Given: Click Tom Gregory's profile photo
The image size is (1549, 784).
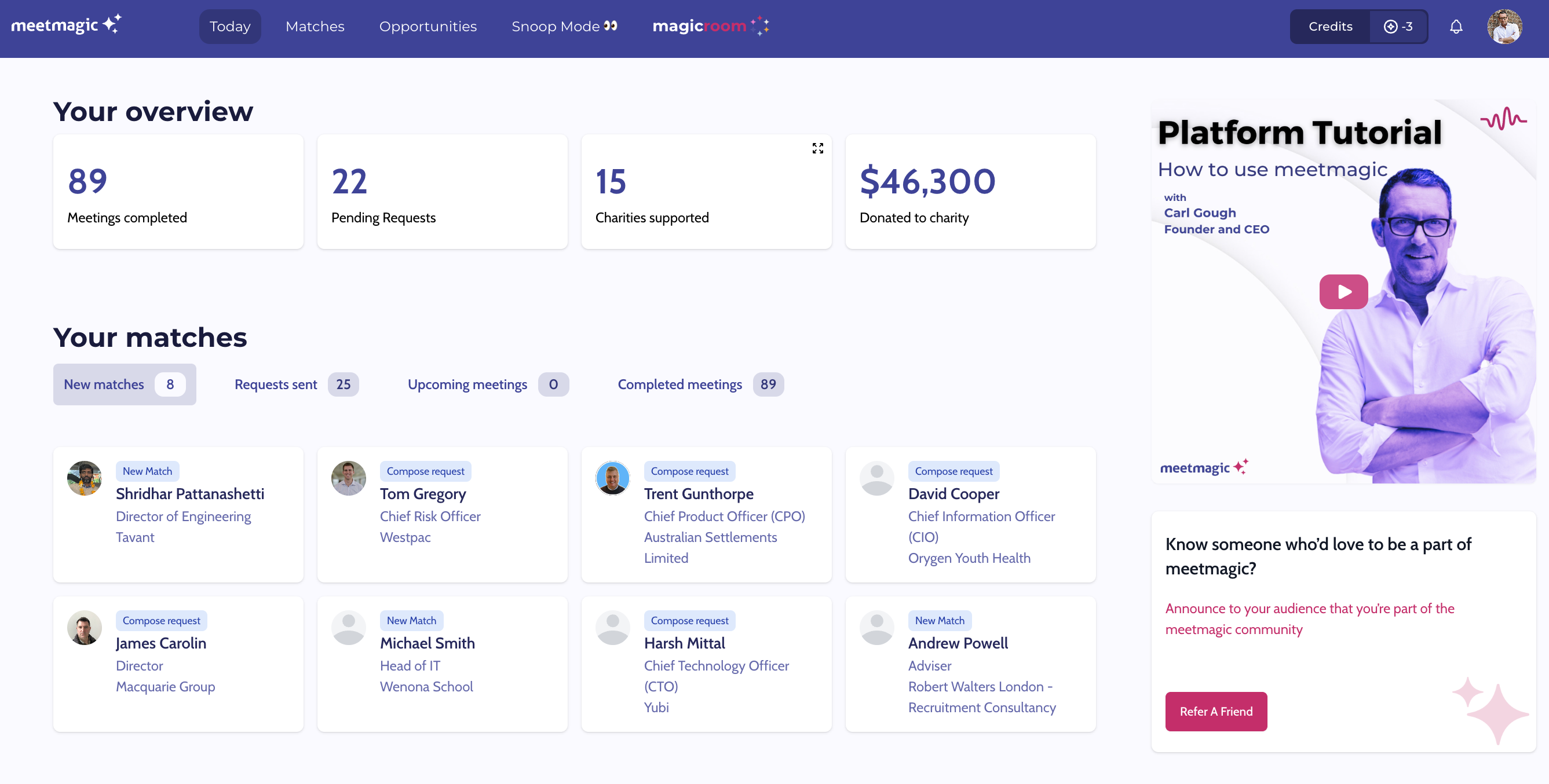Looking at the screenshot, I should point(348,479).
